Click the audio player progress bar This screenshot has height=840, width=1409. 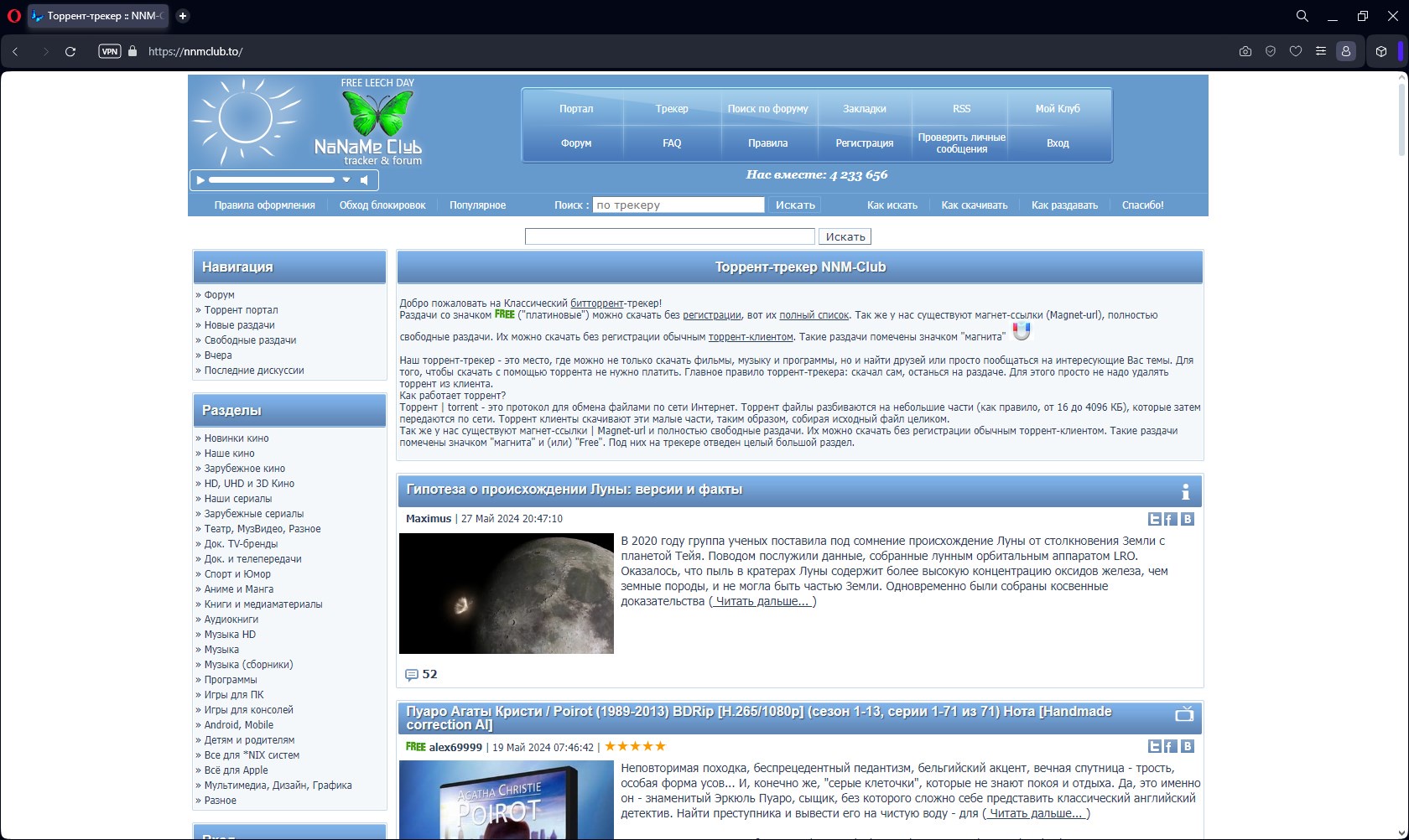[272, 179]
